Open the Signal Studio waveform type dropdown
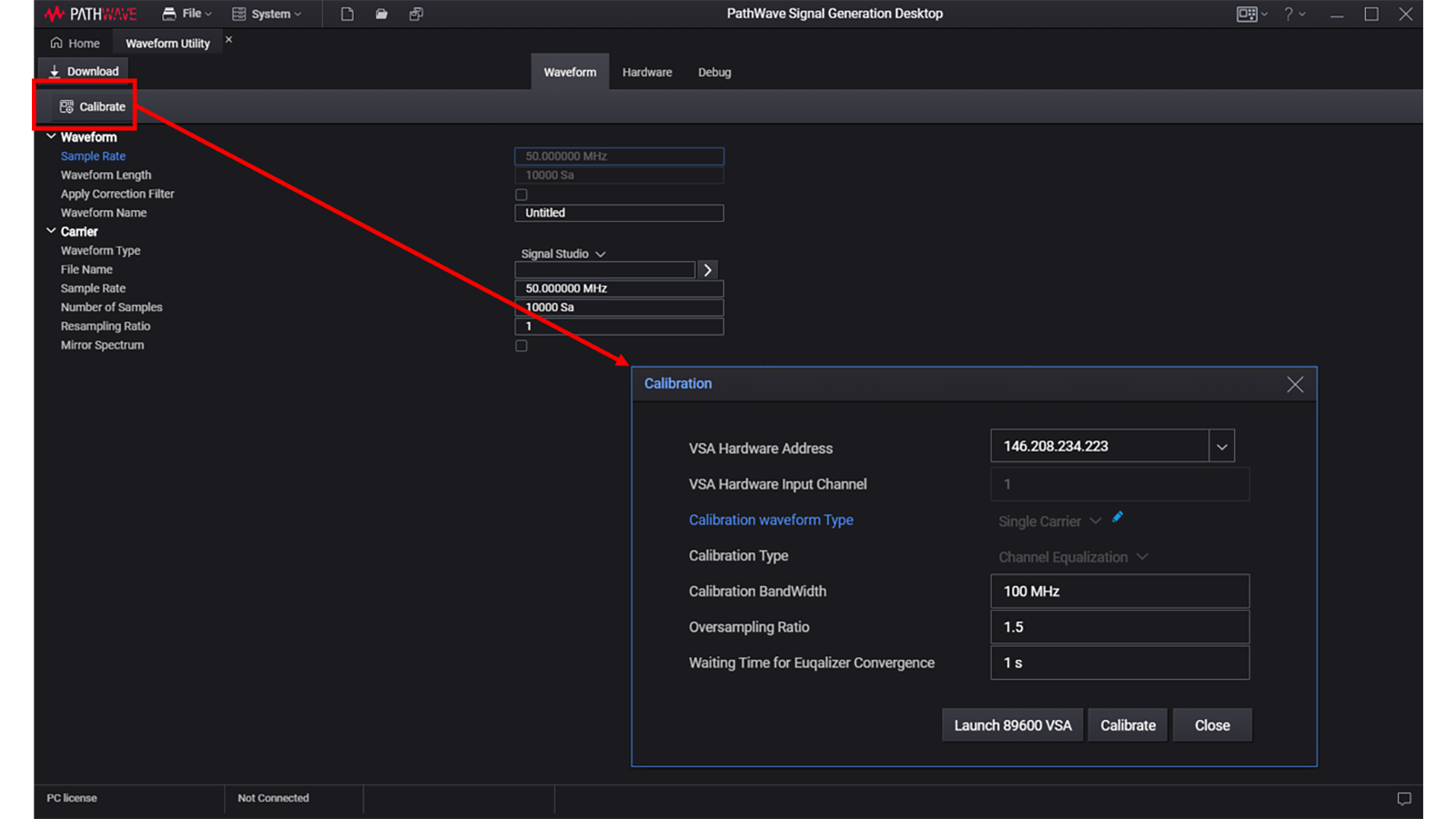The width and height of the screenshot is (1456, 819). pos(562,254)
